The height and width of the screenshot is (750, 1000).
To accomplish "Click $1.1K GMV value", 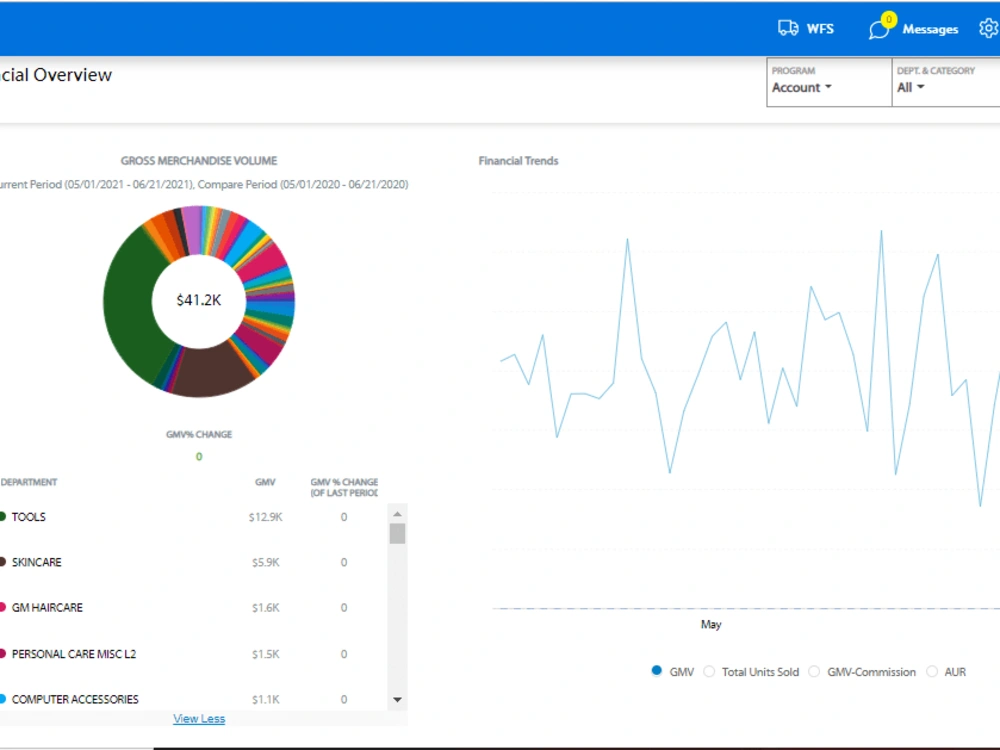I will tap(265, 699).
